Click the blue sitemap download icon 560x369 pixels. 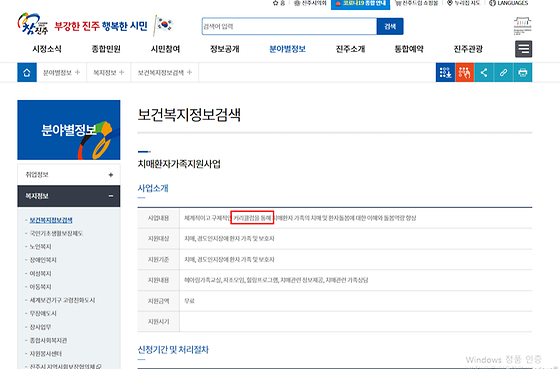point(445,73)
